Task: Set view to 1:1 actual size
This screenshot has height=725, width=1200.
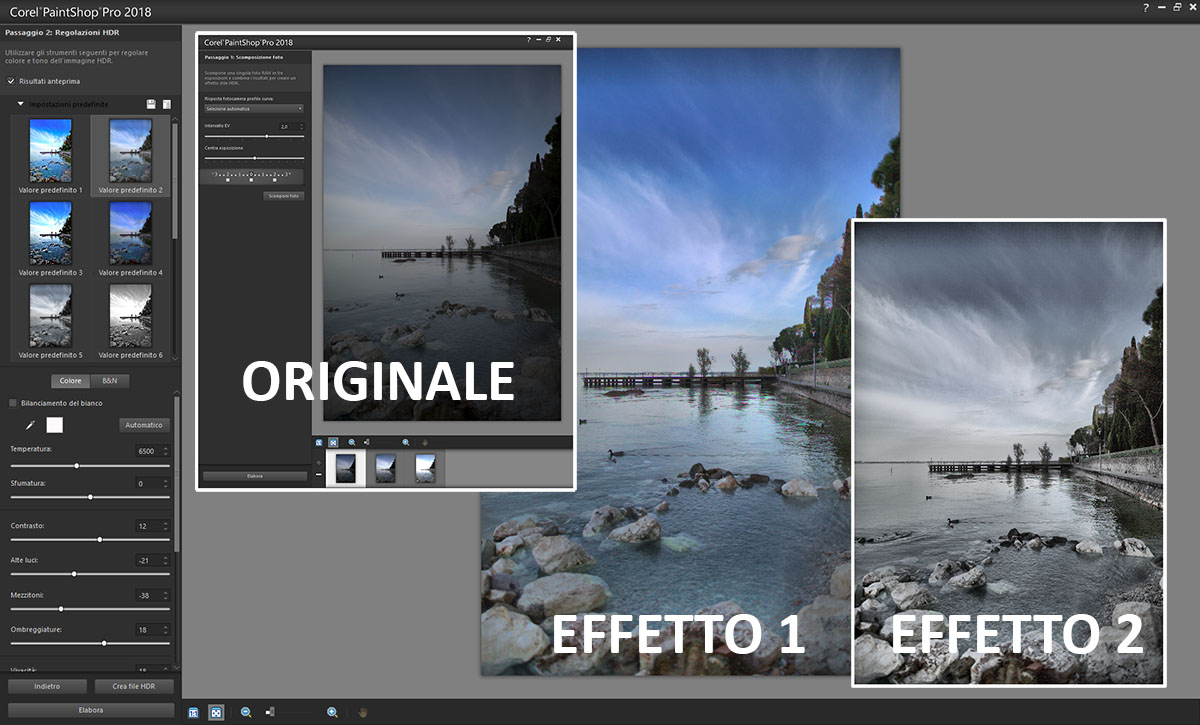Action: [x=194, y=713]
